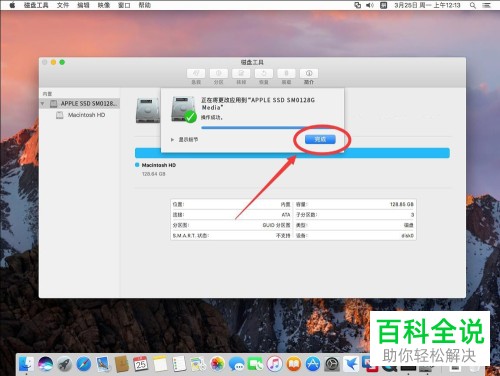Open iTunes from the dock

point(274,364)
